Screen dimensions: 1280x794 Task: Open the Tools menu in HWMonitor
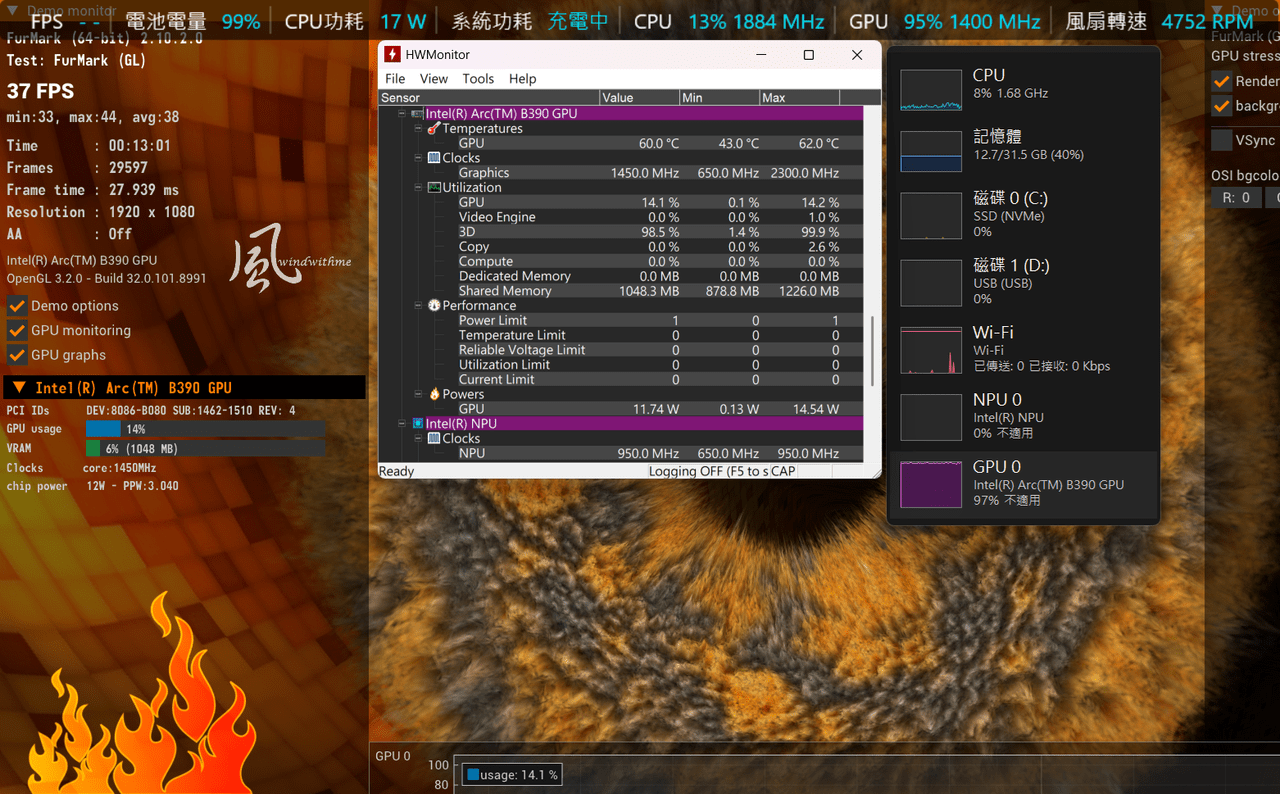[478, 78]
